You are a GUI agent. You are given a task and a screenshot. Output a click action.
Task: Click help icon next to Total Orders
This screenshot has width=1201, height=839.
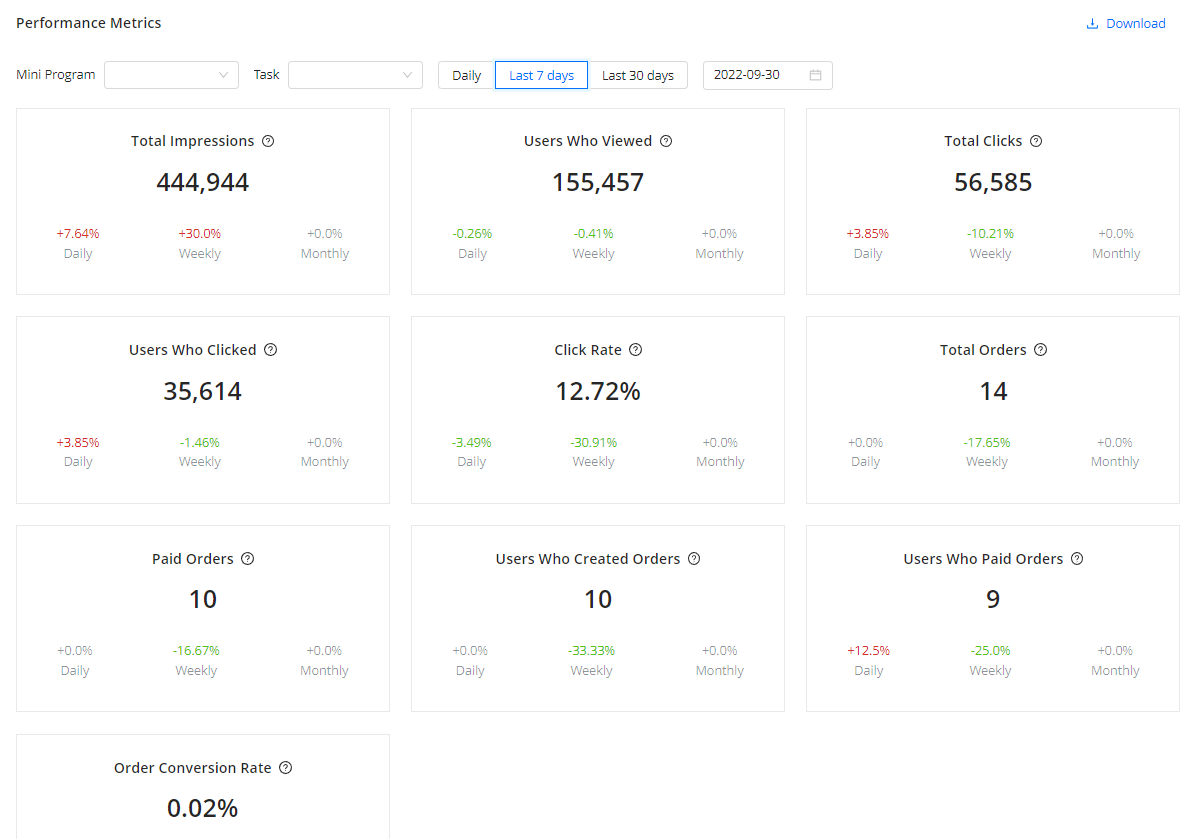(1040, 350)
